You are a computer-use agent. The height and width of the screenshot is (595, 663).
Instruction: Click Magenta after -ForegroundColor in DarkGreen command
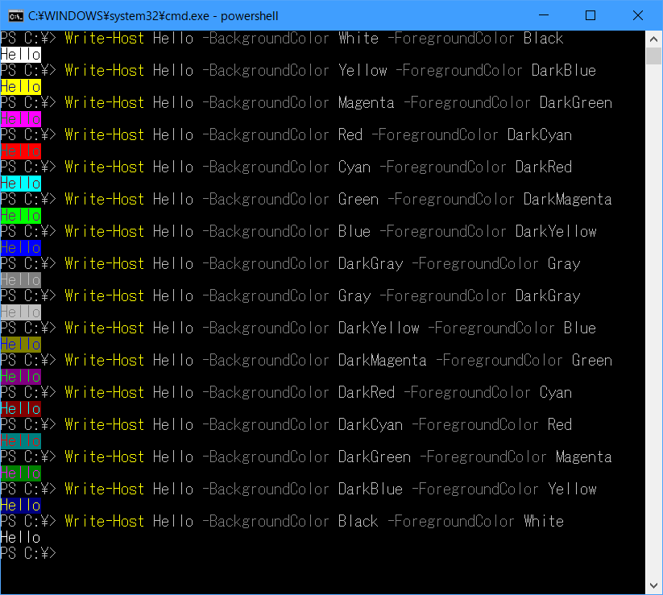tap(584, 457)
